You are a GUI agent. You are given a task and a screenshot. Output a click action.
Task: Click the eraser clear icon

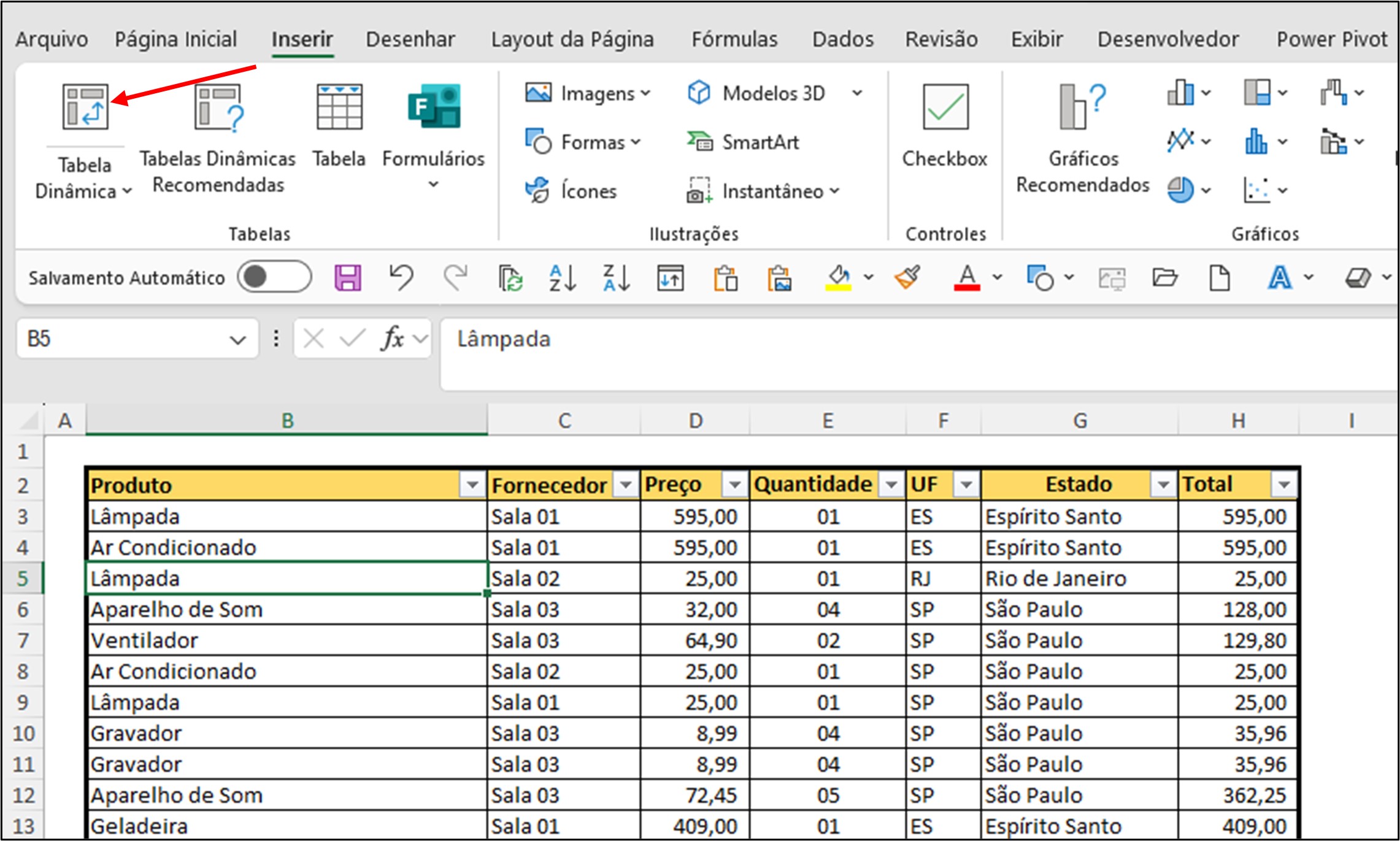coord(1358,278)
